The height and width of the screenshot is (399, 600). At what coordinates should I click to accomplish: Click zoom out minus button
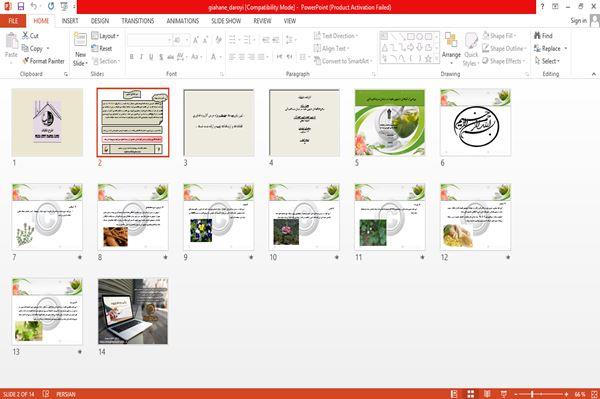click(515, 394)
